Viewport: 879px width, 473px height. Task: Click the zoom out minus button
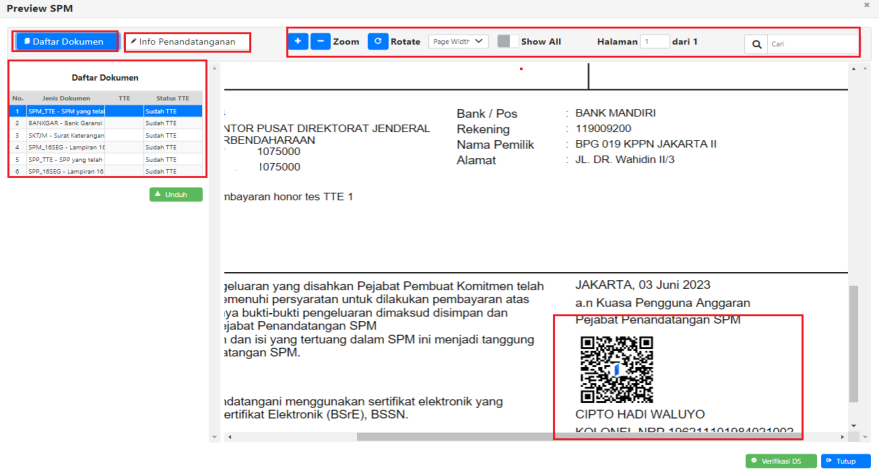[320, 42]
